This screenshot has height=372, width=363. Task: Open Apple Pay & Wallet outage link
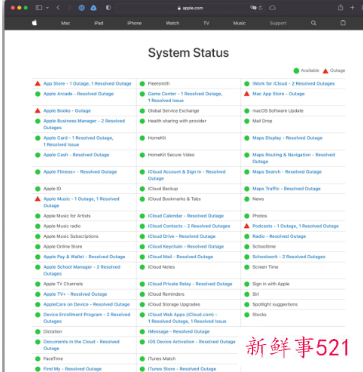84,257
